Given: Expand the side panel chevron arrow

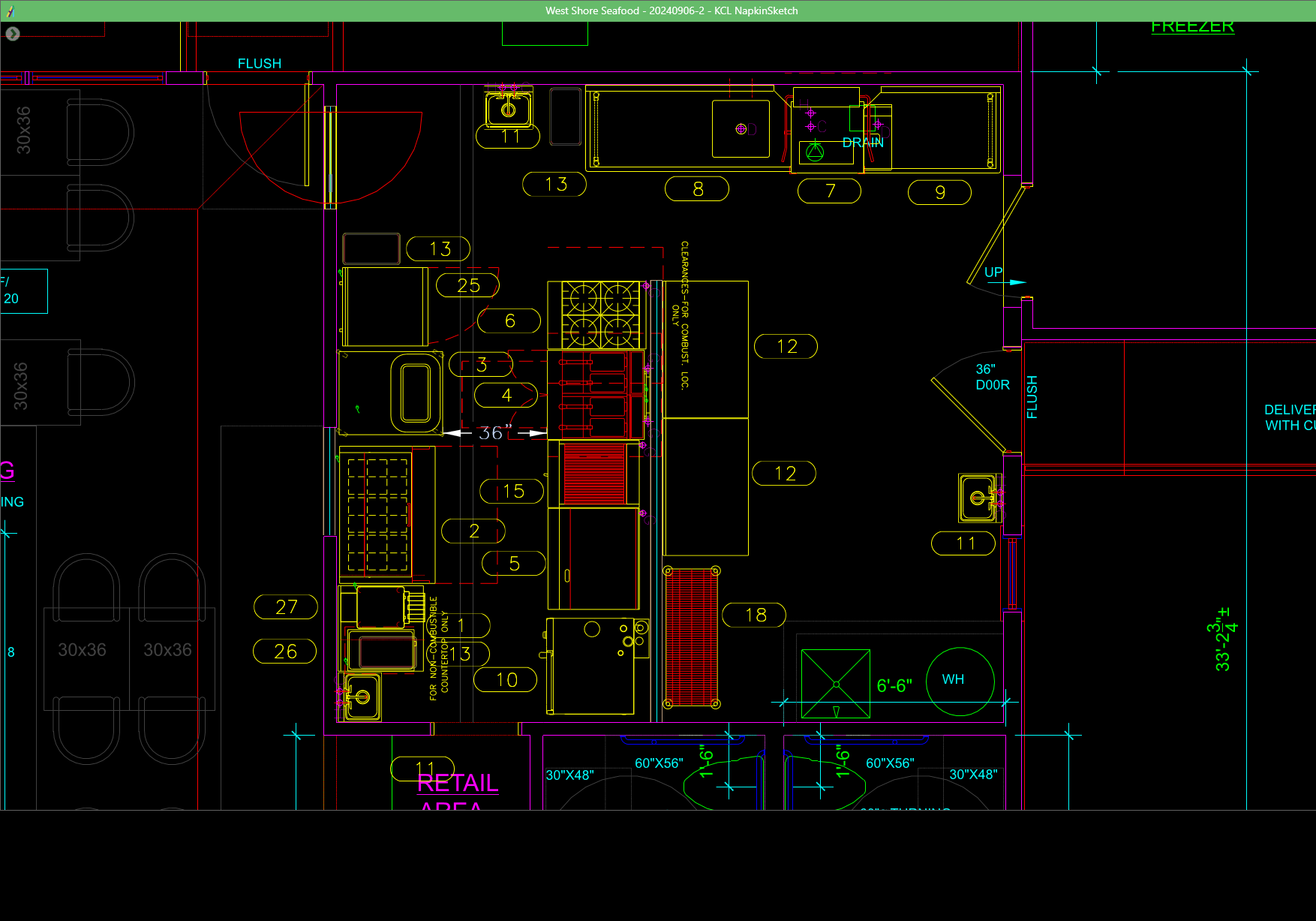Looking at the screenshot, I should 13,34.
